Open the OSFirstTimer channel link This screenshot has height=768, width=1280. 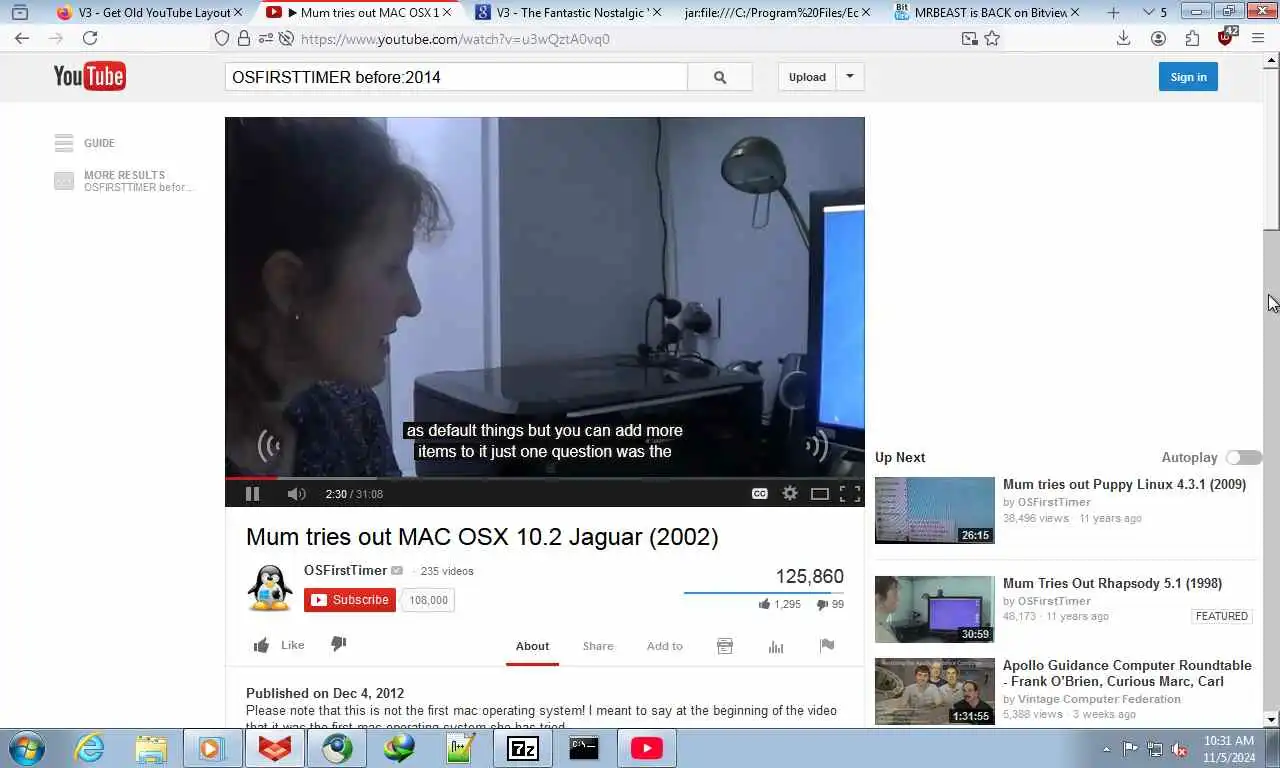(x=345, y=570)
